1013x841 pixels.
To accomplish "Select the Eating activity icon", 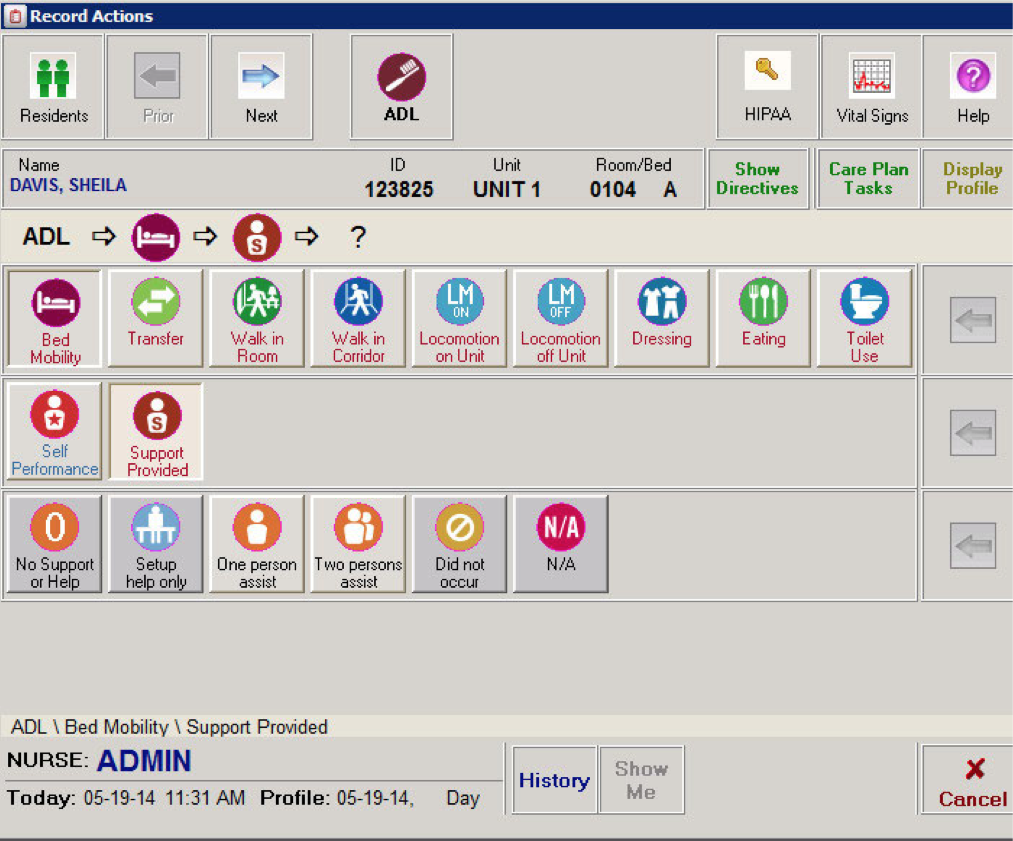I will pyautogui.click(x=763, y=318).
